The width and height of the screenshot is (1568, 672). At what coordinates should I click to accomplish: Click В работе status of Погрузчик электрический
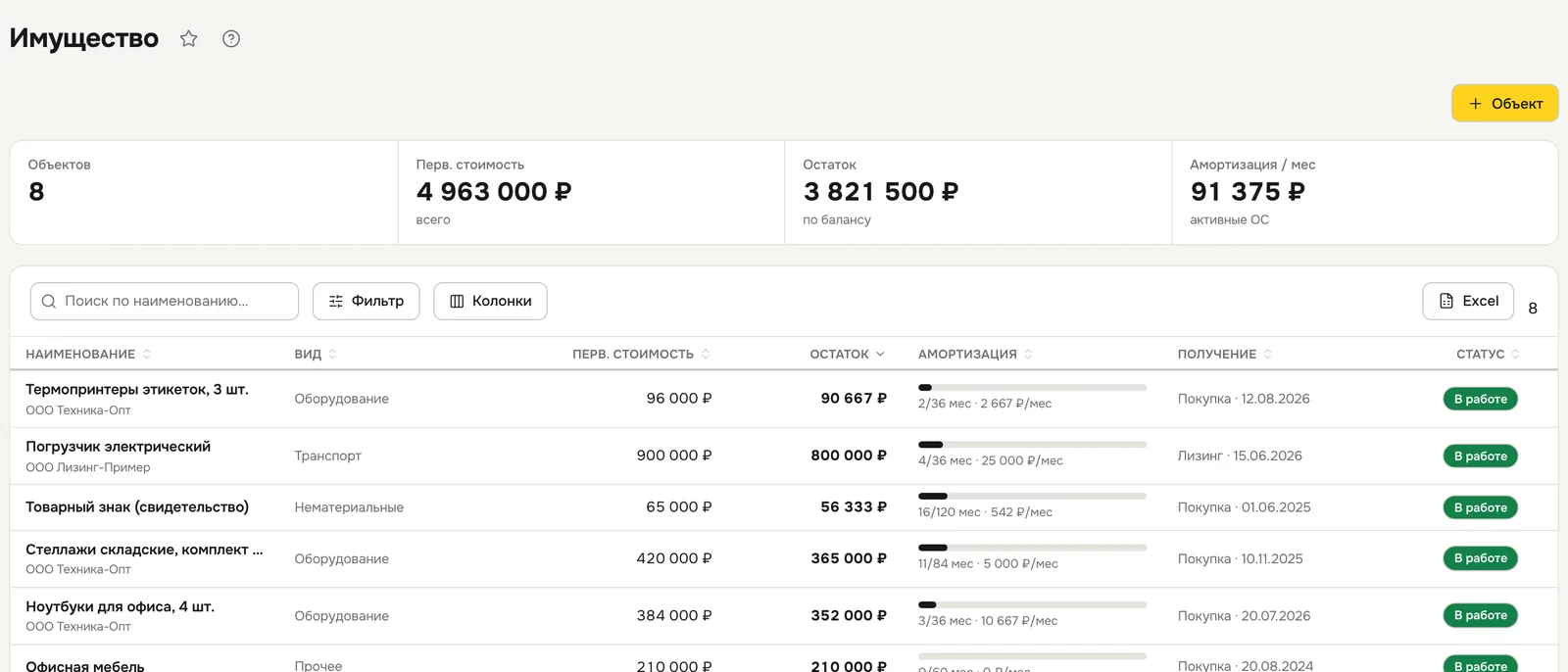(x=1480, y=456)
